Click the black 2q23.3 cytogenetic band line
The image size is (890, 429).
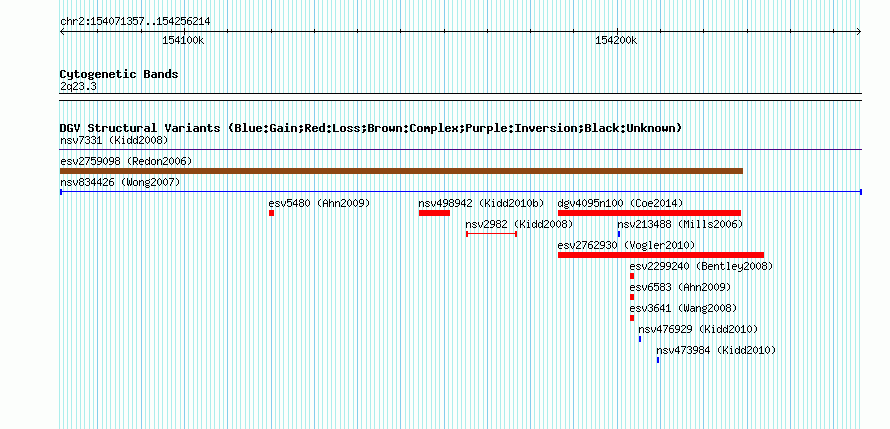(x=461, y=97)
